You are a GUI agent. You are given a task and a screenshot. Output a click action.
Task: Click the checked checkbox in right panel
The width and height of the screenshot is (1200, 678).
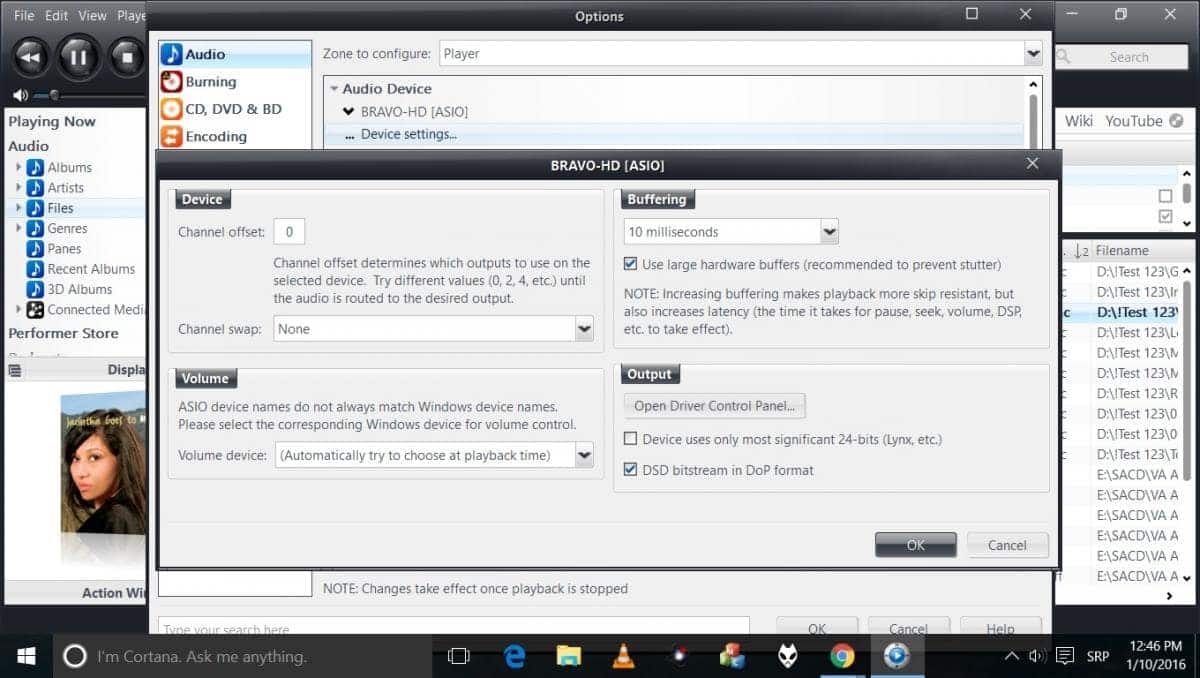pyautogui.click(x=1165, y=216)
